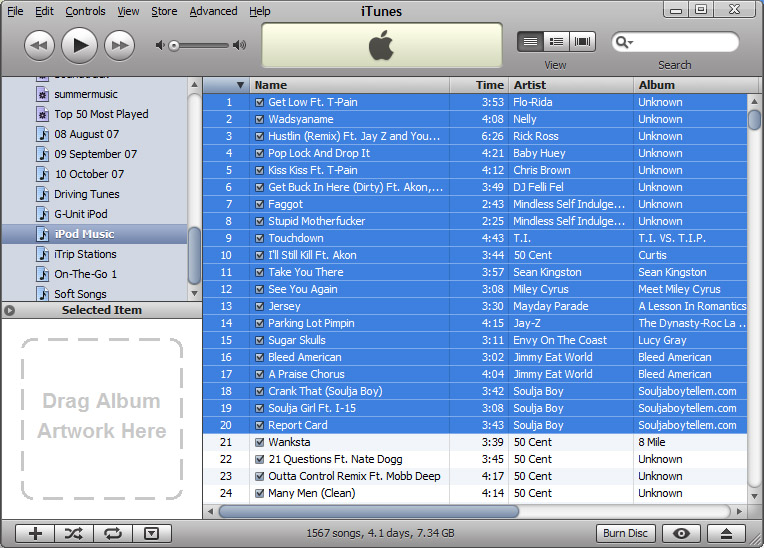Screen dimensions: 764x548
Task: Open the Store menu
Action: pyautogui.click(x=164, y=11)
